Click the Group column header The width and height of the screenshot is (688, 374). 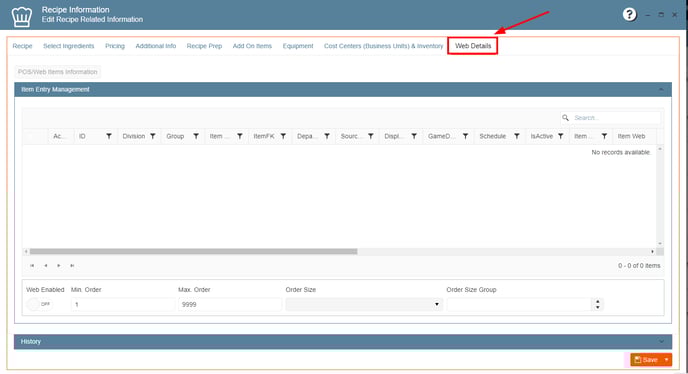[175, 136]
